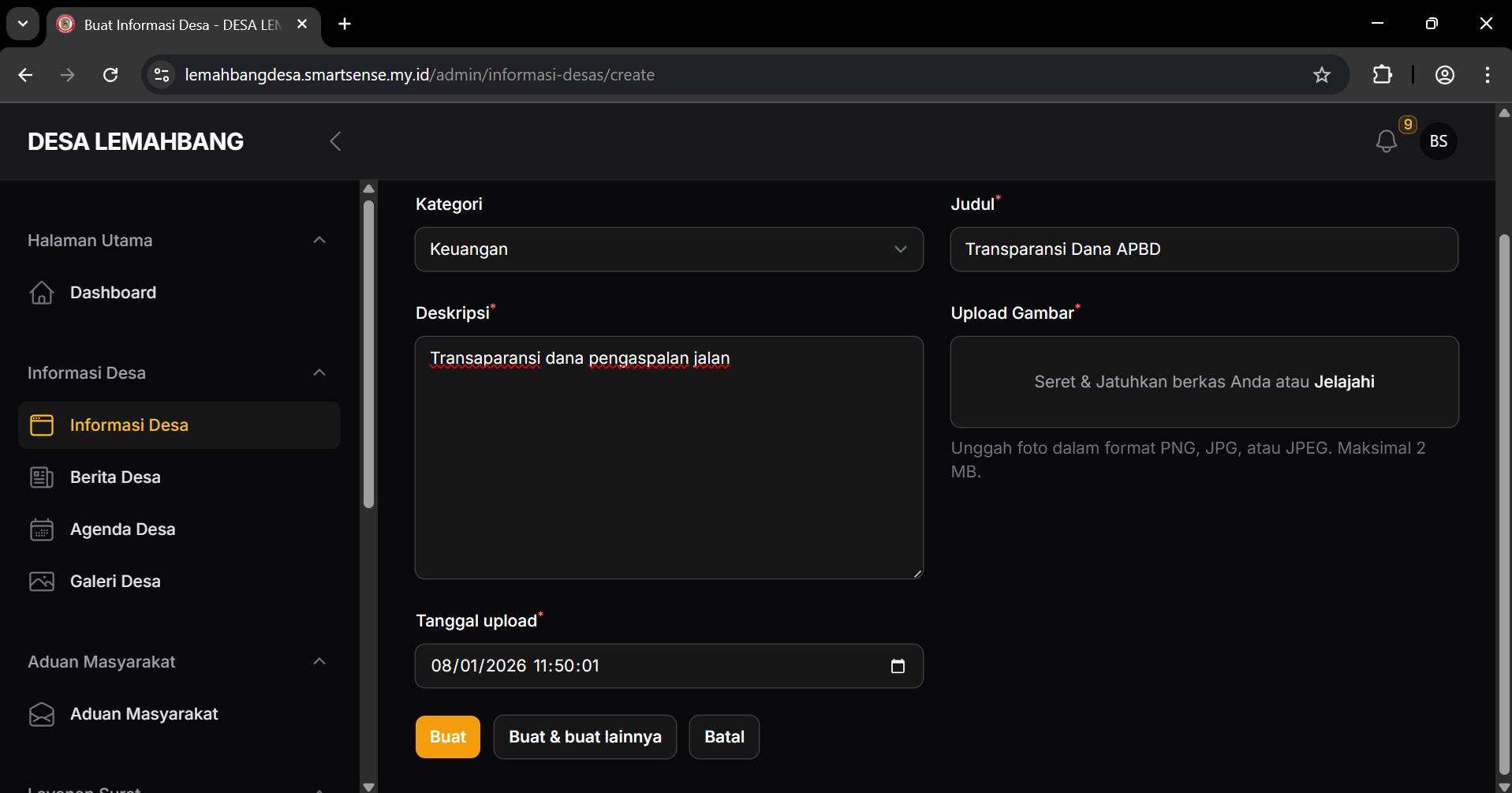Screen dimensions: 1512x793
Task: Click the Batal button
Action: click(723, 737)
